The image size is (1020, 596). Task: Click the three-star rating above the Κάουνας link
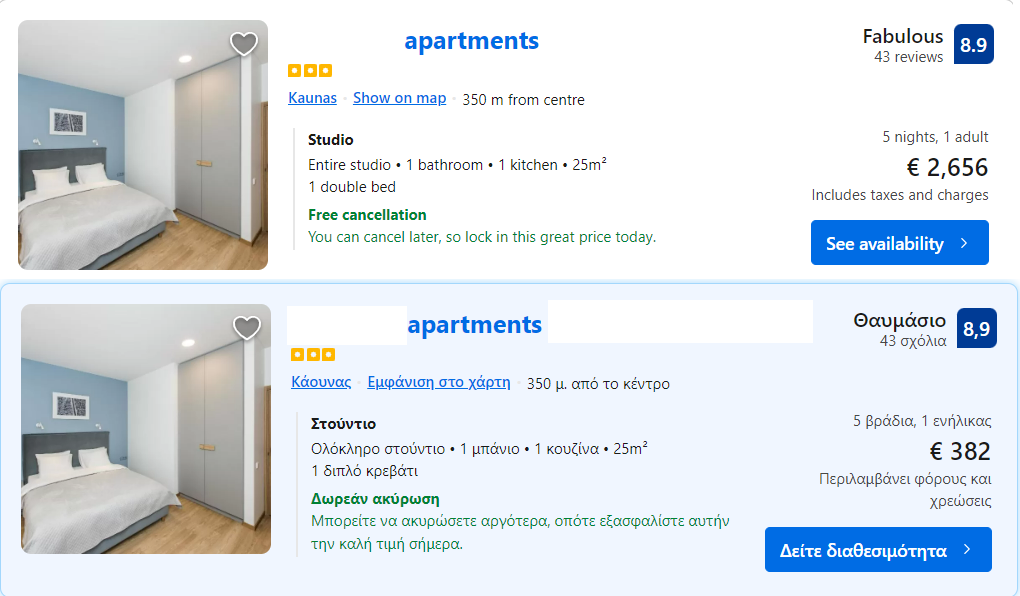click(x=313, y=355)
